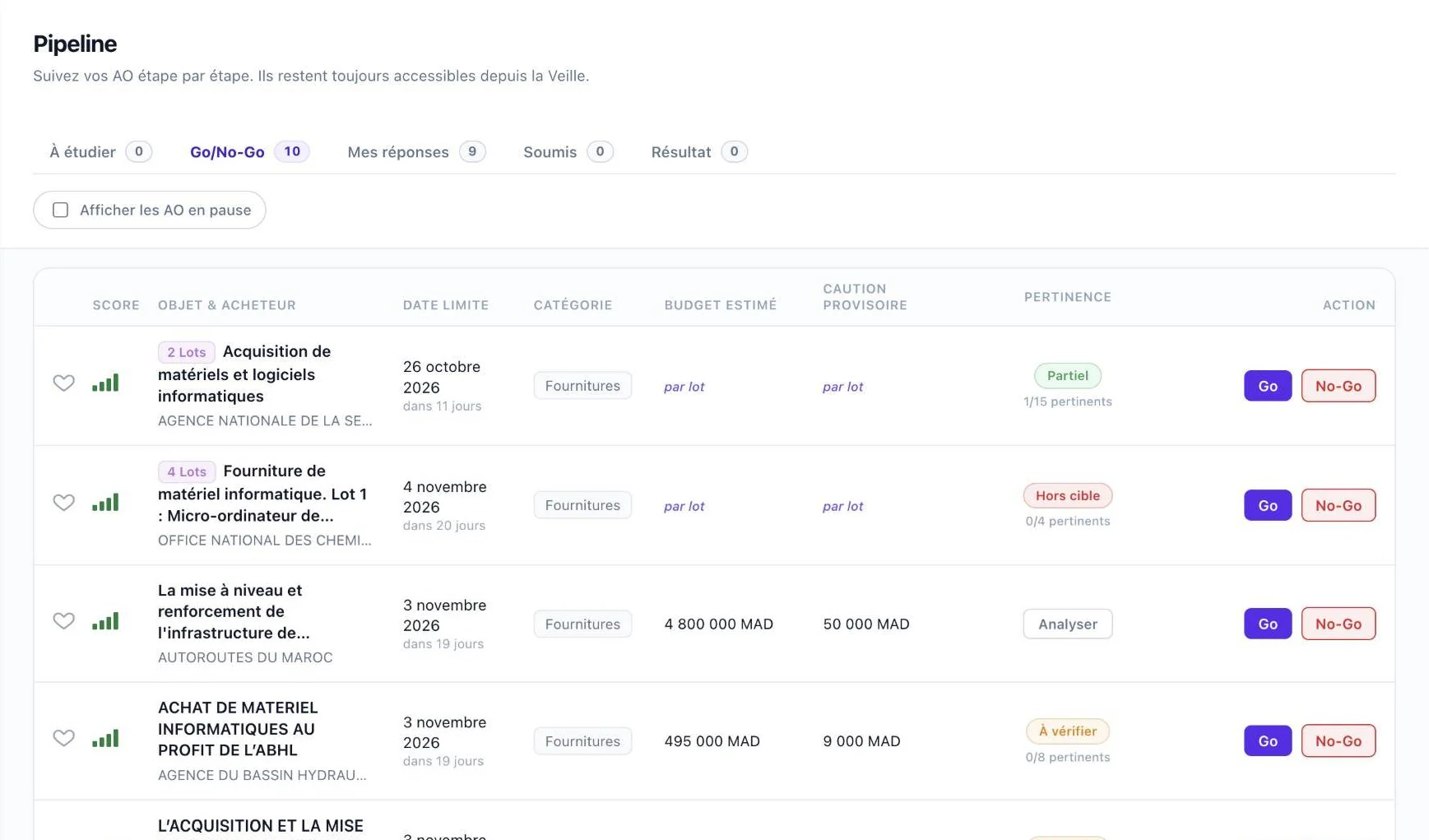
Task: Click the Hors cible pertinence badge
Action: click(1068, 495)
